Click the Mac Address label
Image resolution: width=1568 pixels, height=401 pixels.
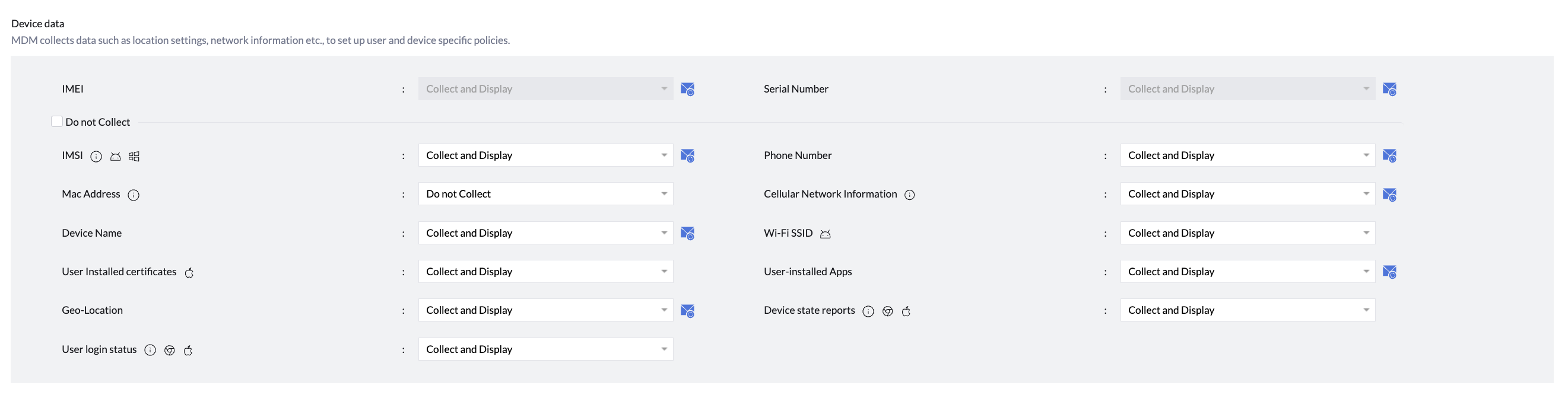pyautogui.click(x=91, y=194)
